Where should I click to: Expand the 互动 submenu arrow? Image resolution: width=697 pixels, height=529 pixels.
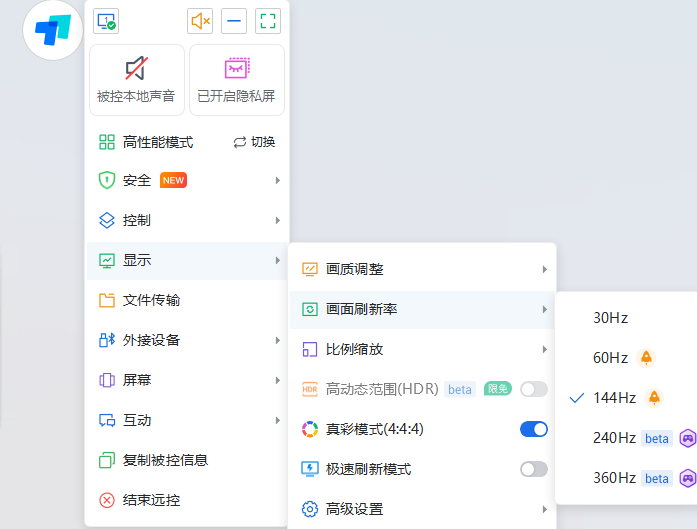click(278, 421)
